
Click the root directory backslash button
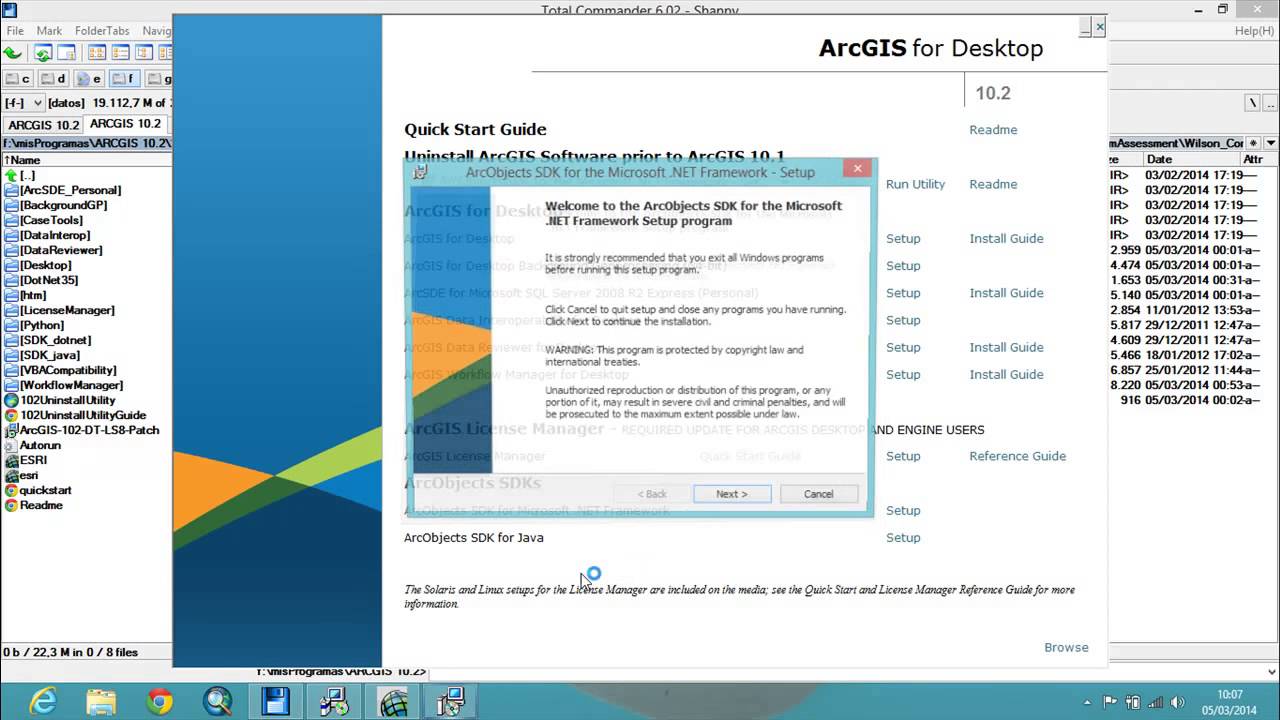(1252, 103)
